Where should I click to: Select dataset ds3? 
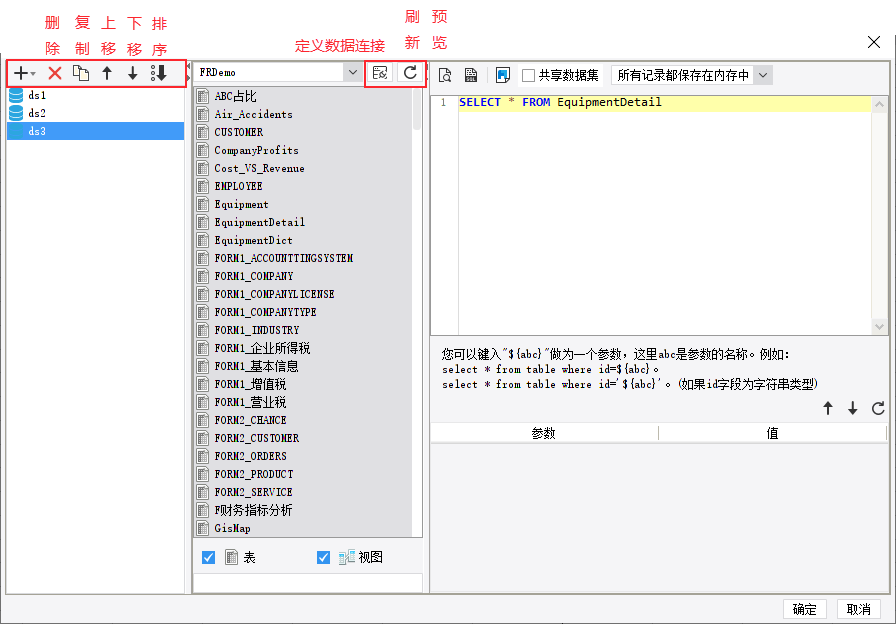pos(95,131)
